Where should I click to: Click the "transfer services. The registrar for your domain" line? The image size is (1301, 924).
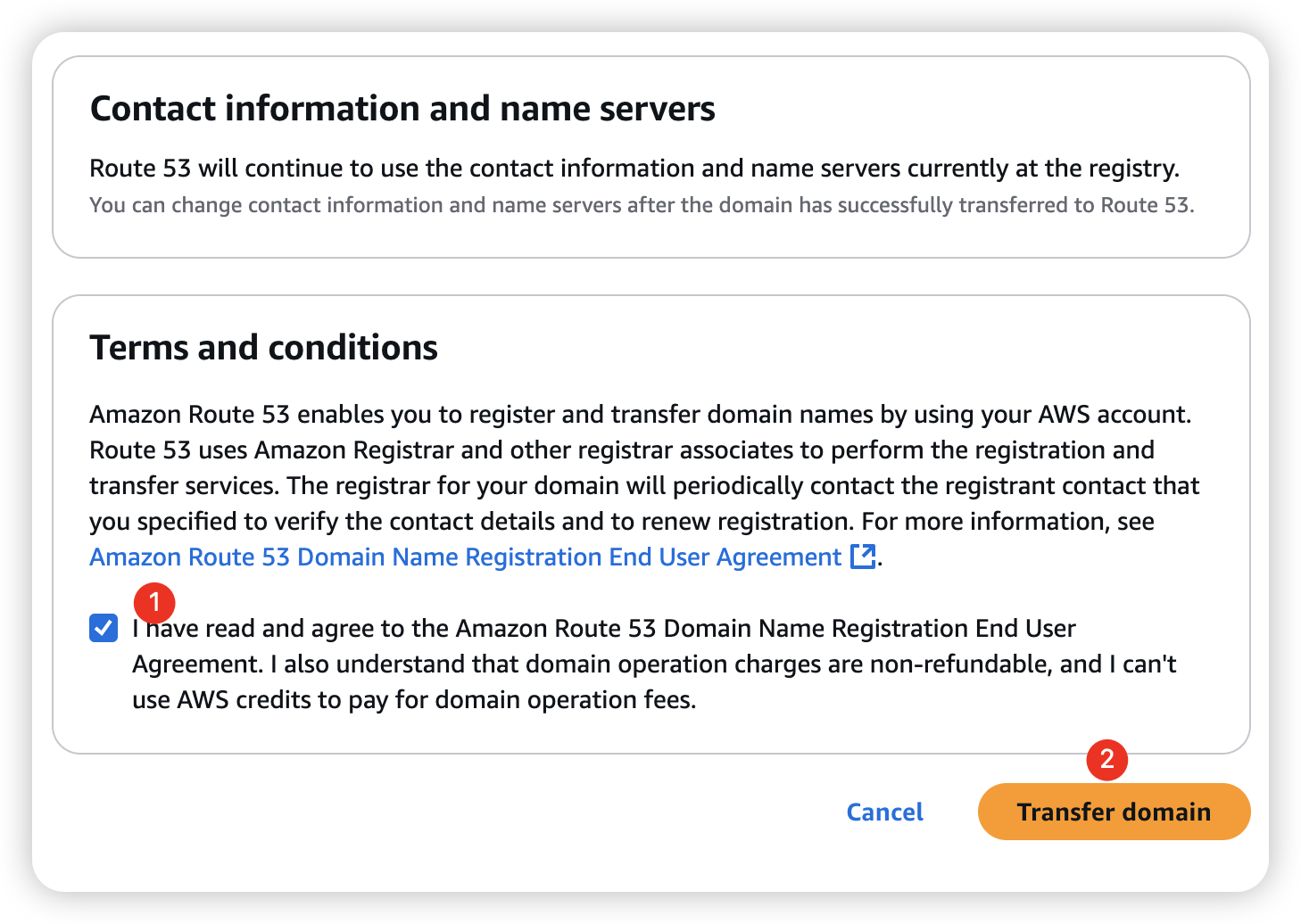[643, 486]
